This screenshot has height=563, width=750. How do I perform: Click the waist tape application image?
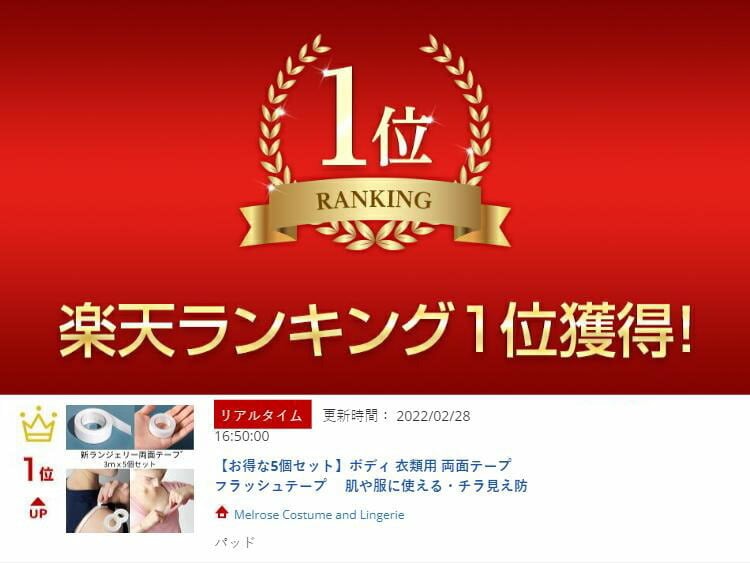pyautogui.click(x=98, y=500)
